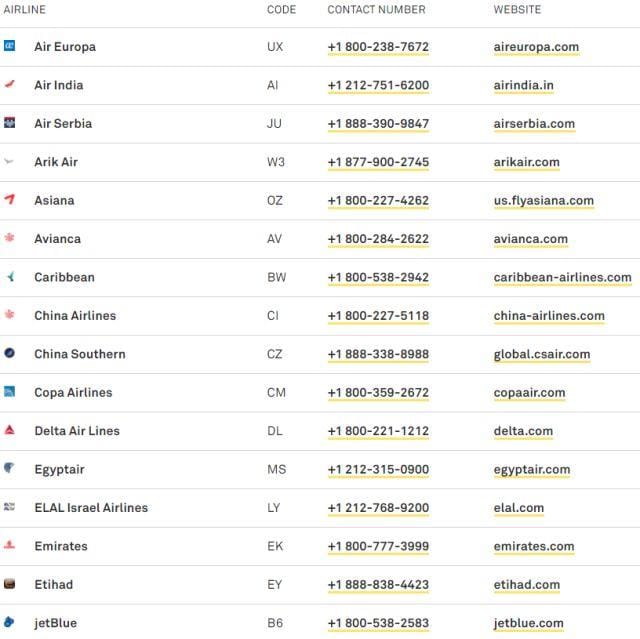Open the aireuropa.com website link

click(x=536, y=47)
